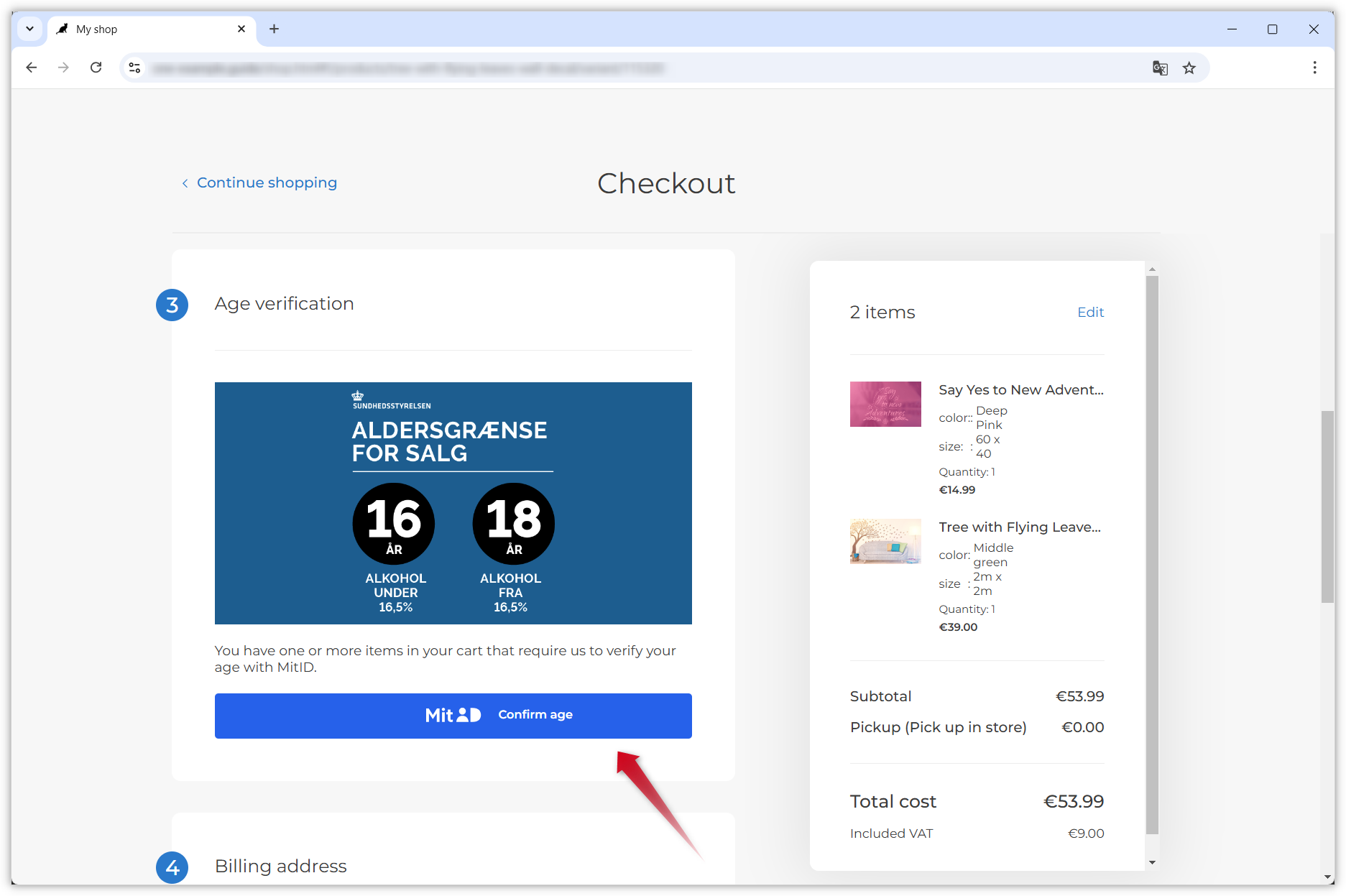Open the Chrome three-dot menu
Screen dimensions: 1346x896
(1314, 68)
